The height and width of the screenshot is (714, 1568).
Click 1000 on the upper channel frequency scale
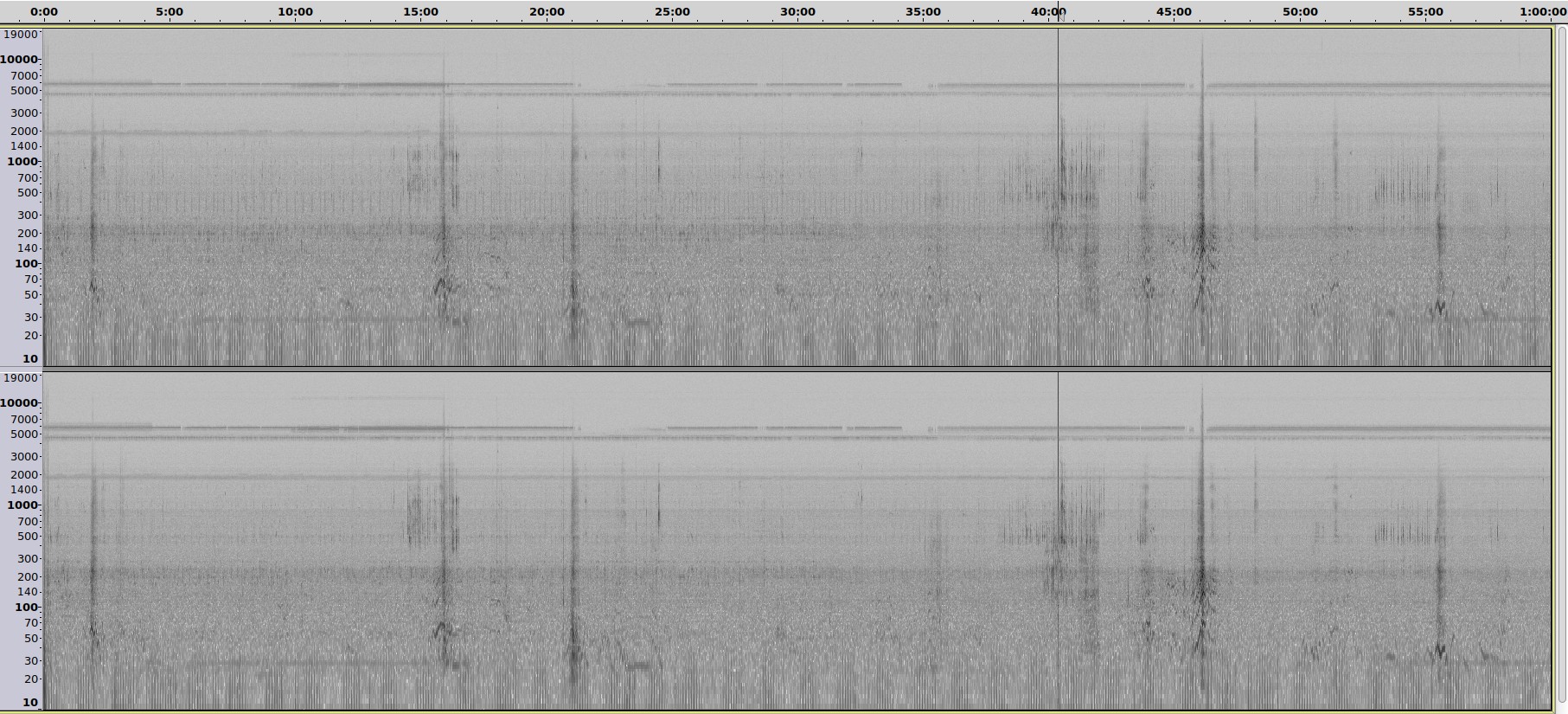(x=22, y=162)
